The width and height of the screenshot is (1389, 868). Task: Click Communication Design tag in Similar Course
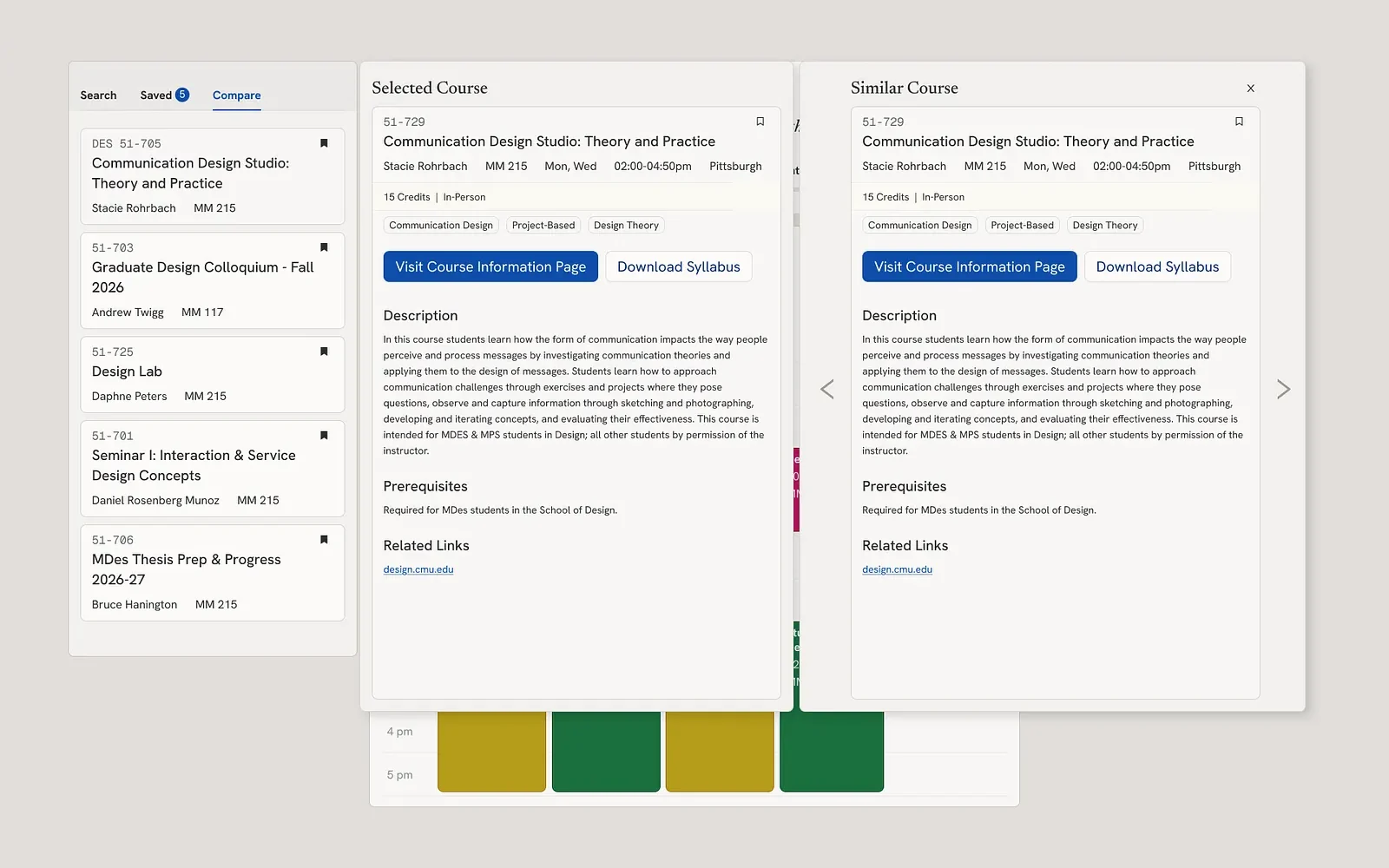919,225
